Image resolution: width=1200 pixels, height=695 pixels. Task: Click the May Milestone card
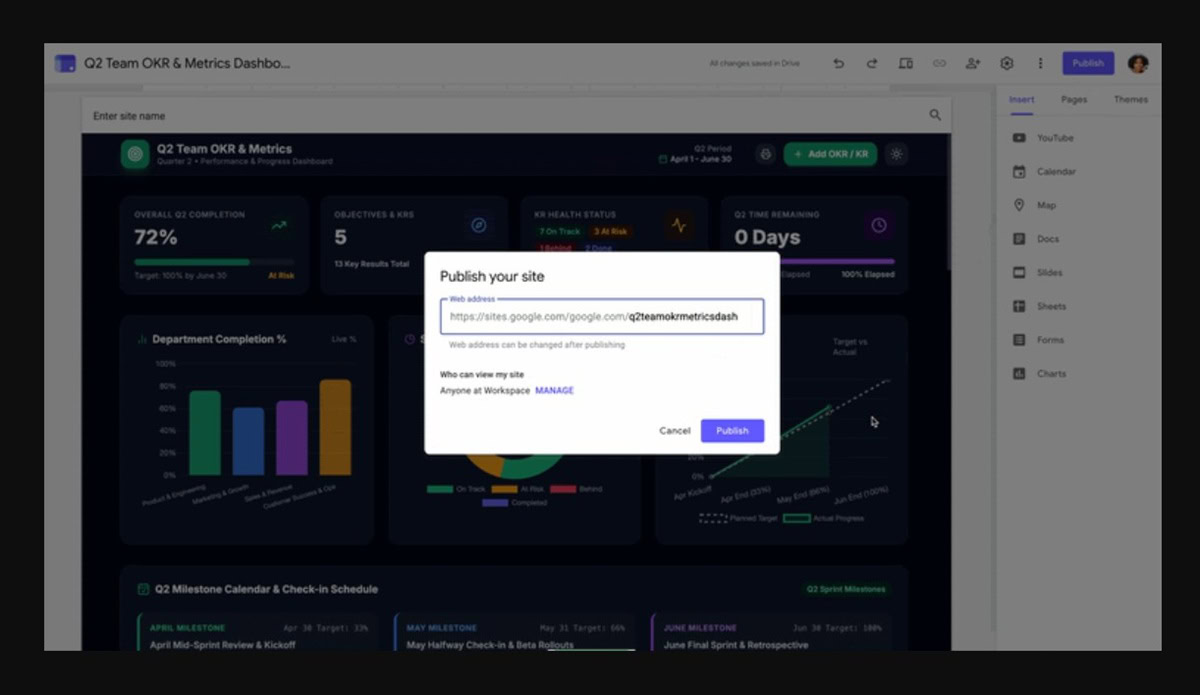[x=515, y=633]
